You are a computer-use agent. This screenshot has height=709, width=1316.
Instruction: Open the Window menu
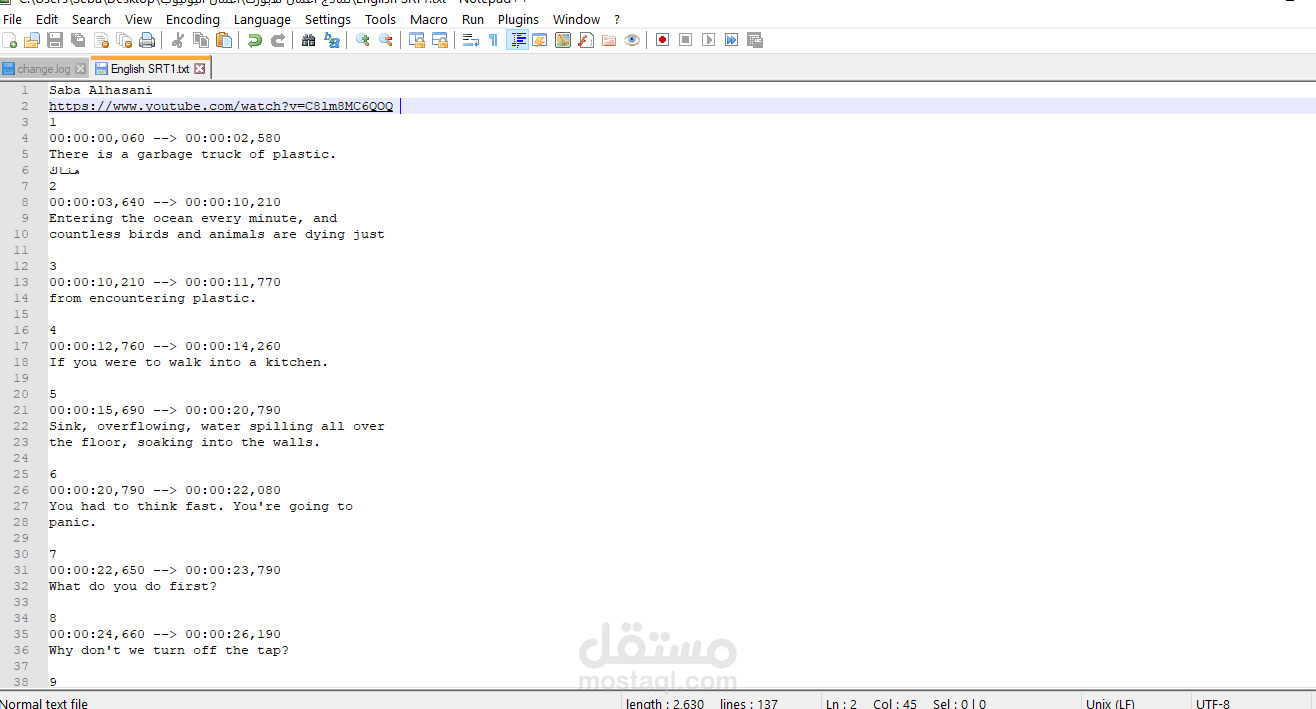[577, 19]
